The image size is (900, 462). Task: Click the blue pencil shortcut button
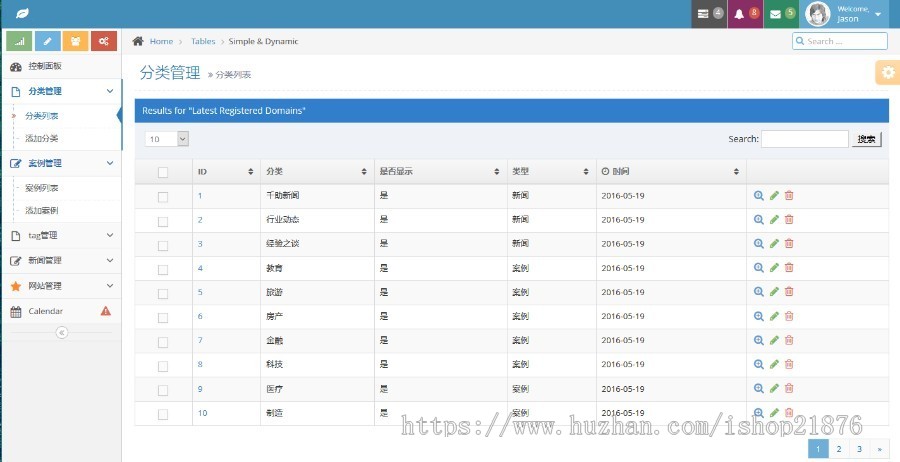pos(48,41)
